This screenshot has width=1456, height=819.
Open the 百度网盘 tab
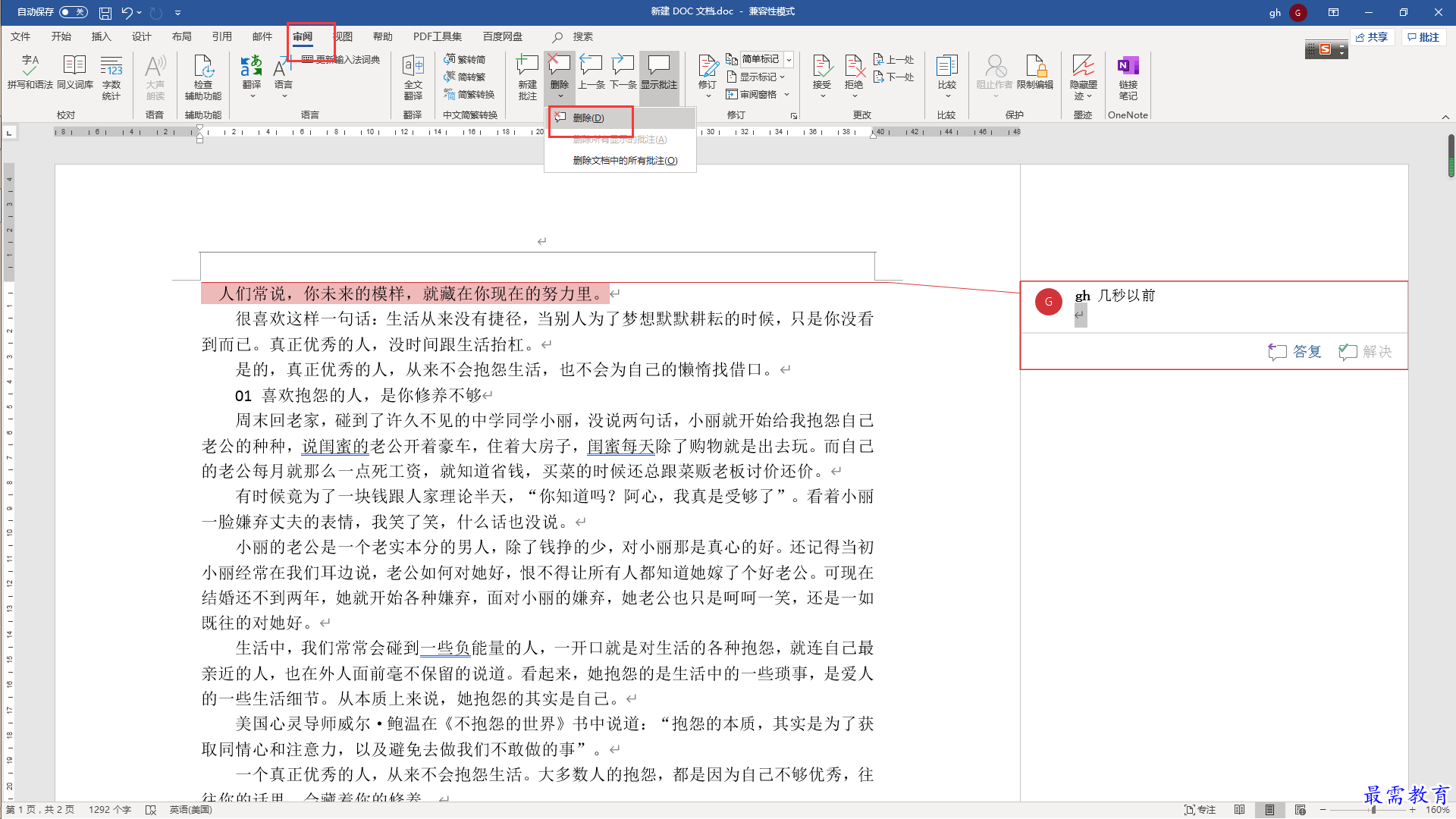503,36
